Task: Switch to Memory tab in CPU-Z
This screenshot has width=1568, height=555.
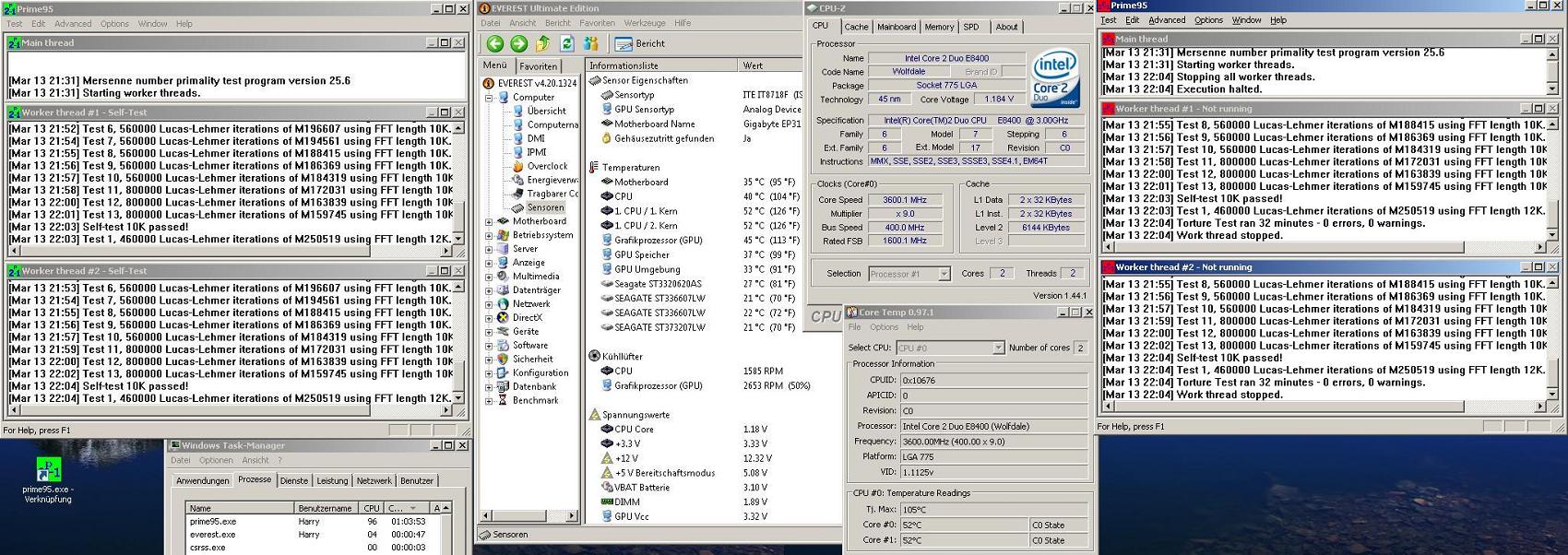Action: point(939,27)
